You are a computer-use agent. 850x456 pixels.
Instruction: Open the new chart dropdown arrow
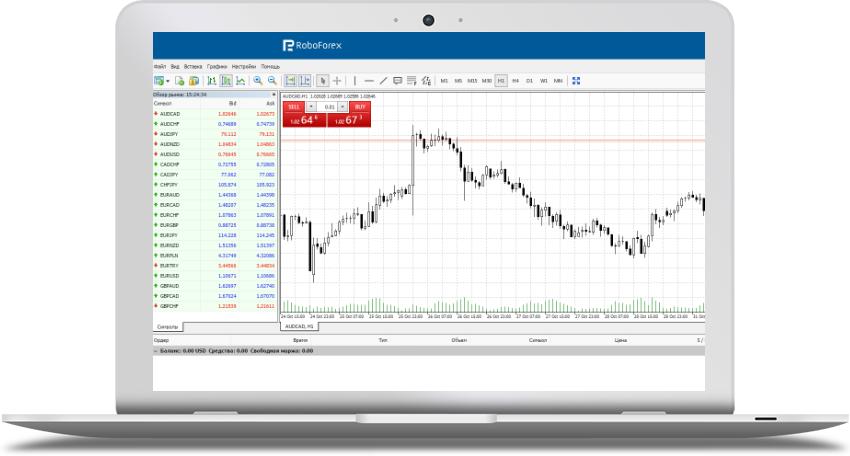tap(166, 80)
